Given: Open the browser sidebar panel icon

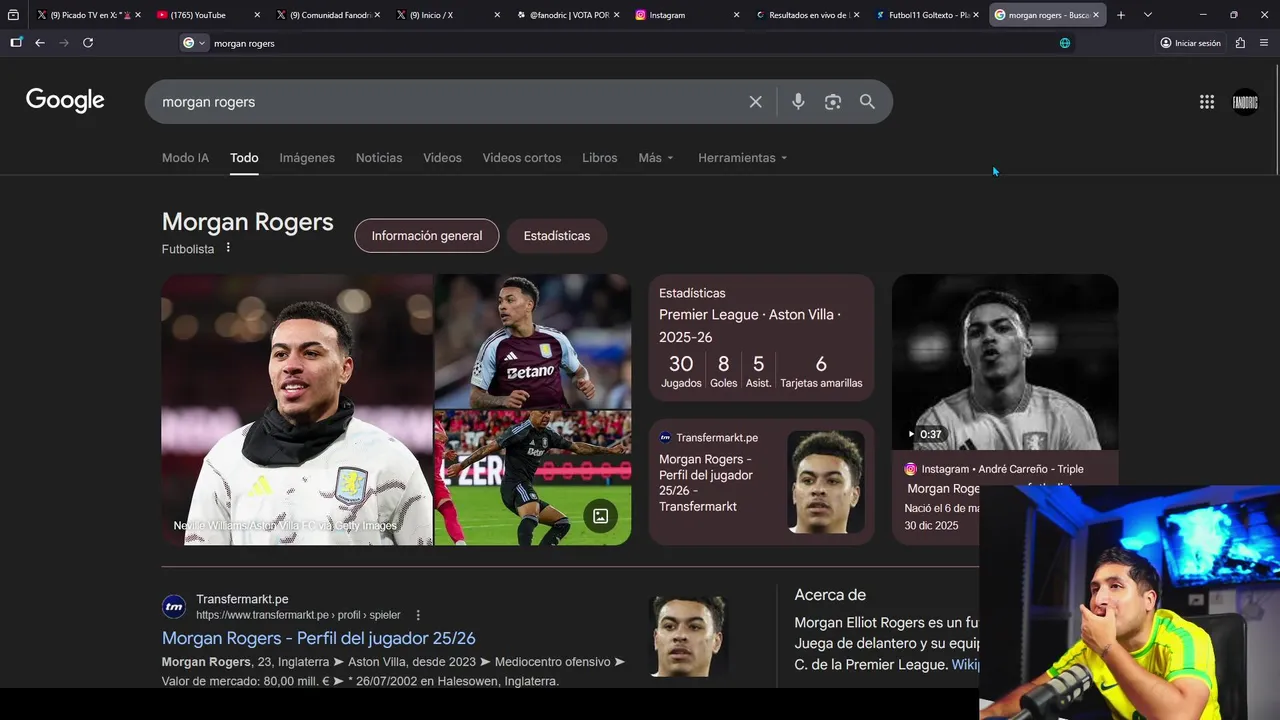Looking at the screenshot, I should pyautogui.click(x=16, y=43).
